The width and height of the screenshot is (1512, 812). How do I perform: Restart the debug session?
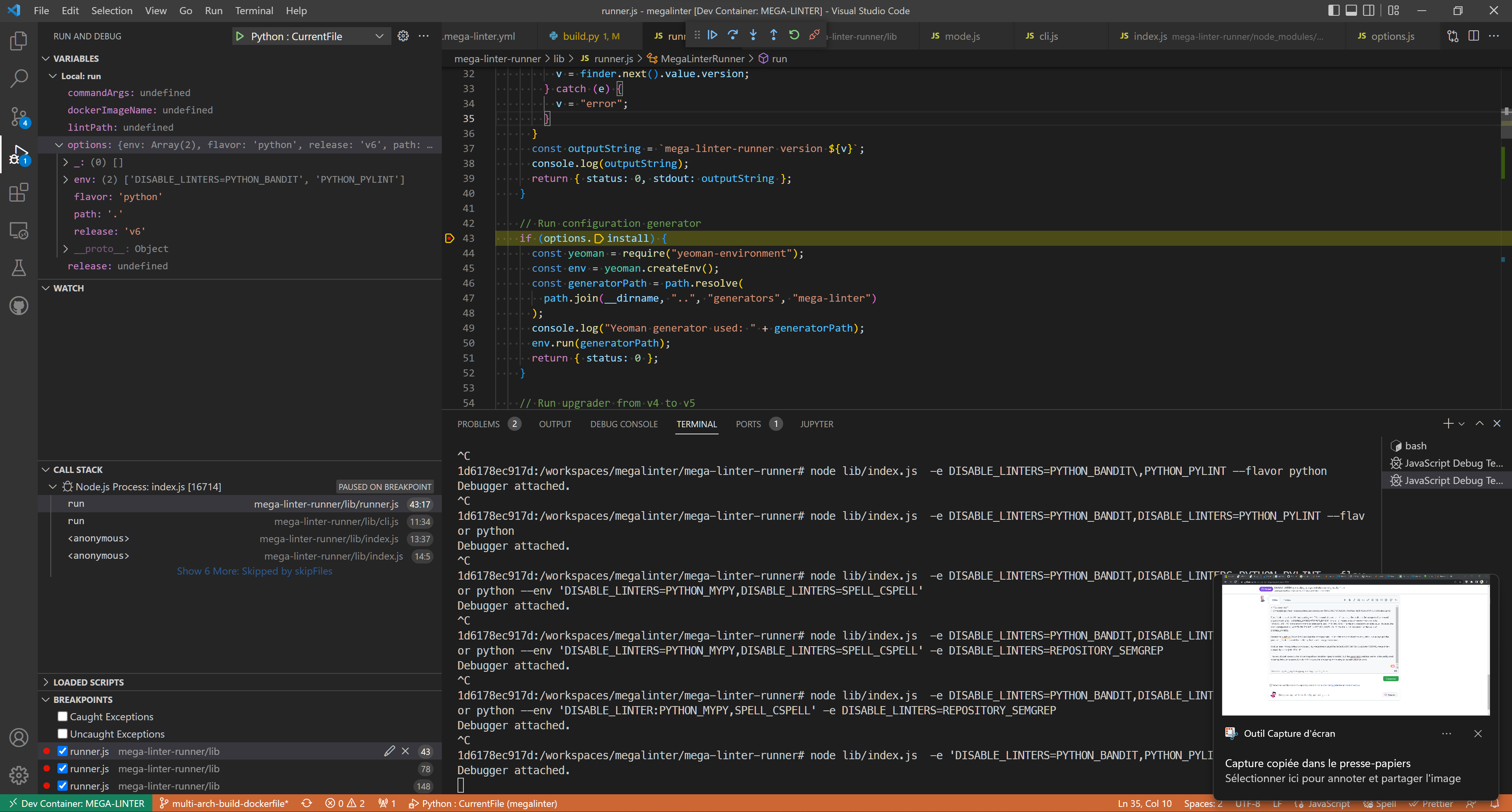794,35
